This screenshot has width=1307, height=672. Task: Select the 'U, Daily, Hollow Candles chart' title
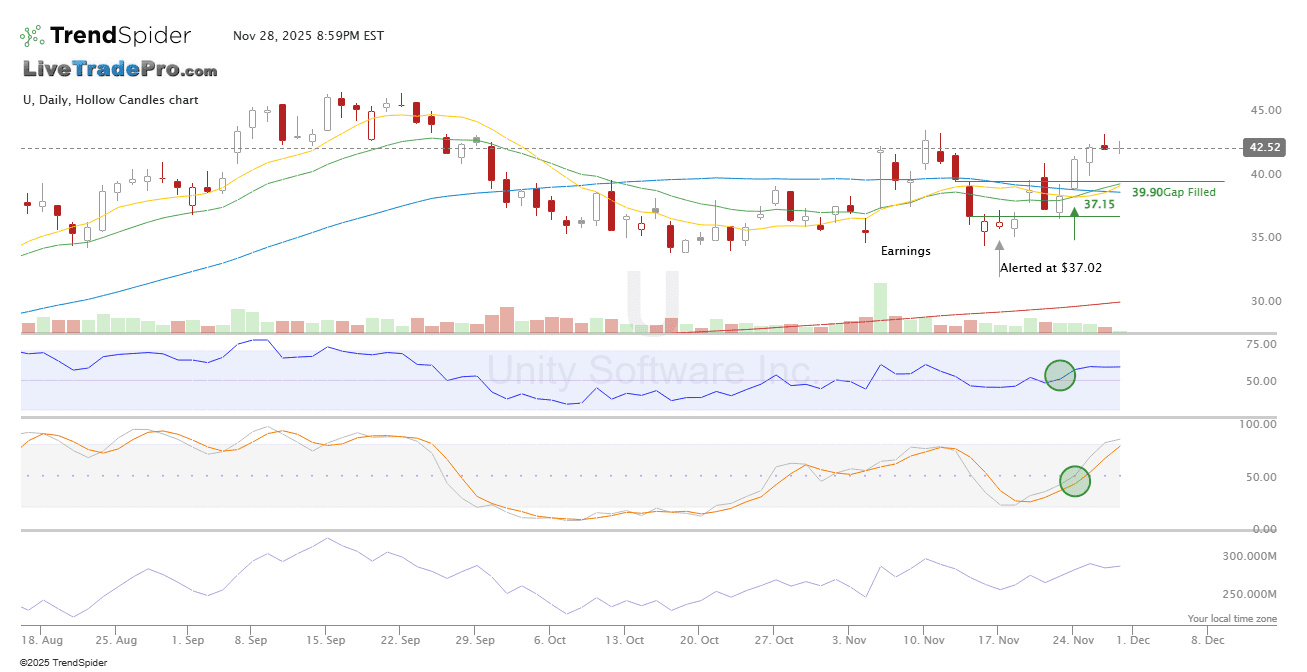110,100
